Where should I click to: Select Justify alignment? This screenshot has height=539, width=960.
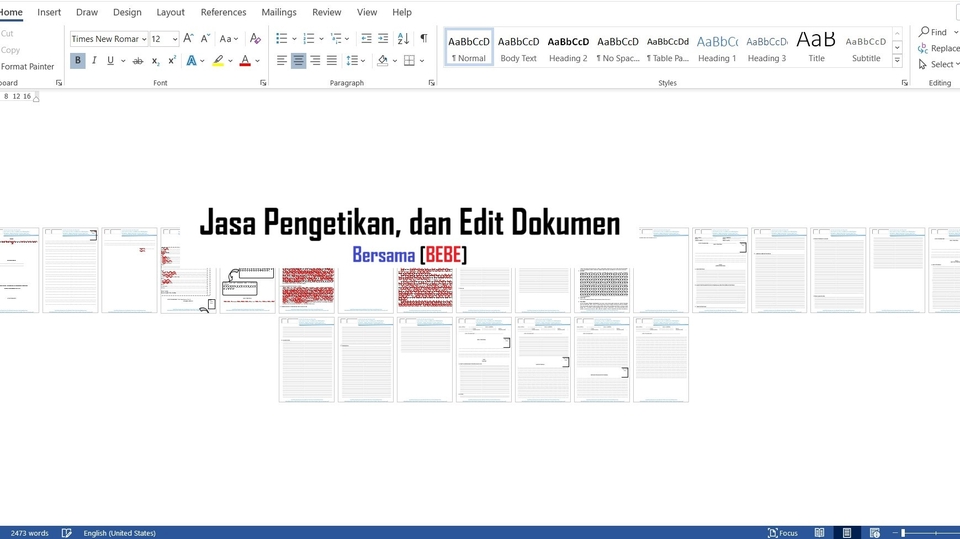coord(331,61)
